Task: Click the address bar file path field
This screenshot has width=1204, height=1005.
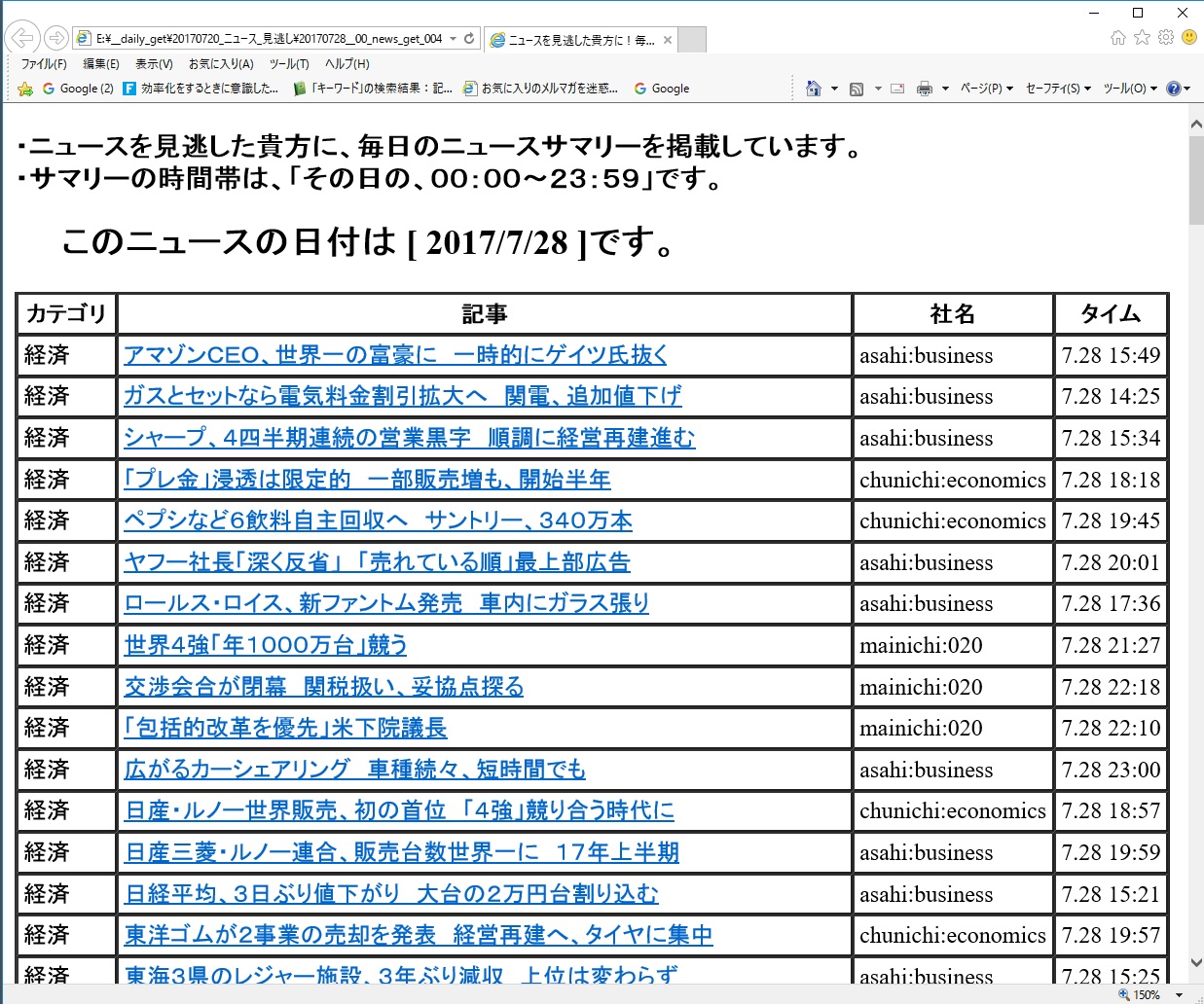Action: click(x=270, y=39)
